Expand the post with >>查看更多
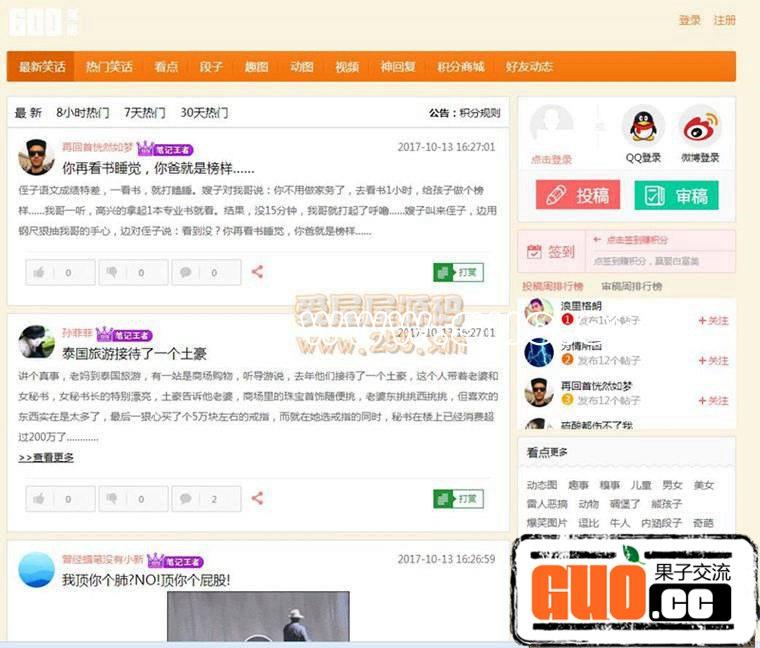 (46, 458)
